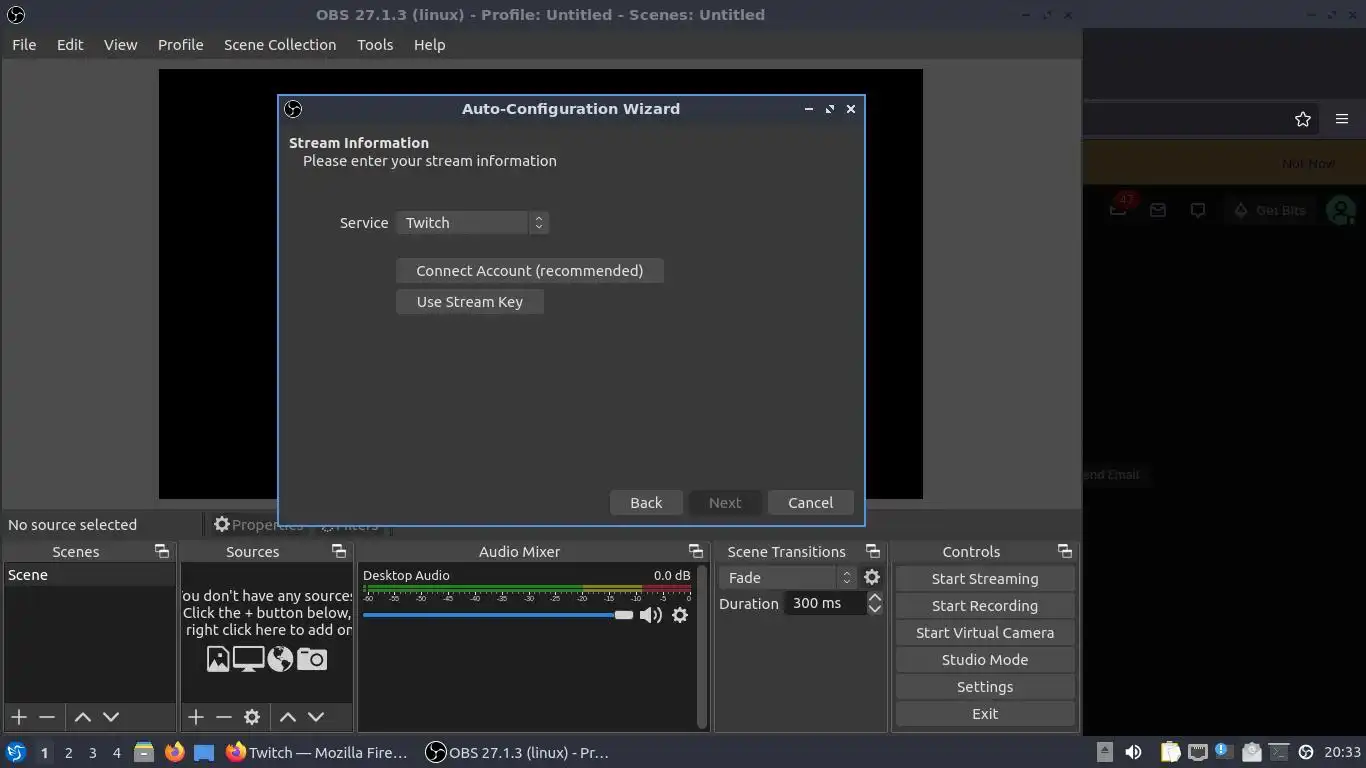Bookmark page with star icon in Firefox
Screen dimensions: 1366x768
[x=1303, y=119]
